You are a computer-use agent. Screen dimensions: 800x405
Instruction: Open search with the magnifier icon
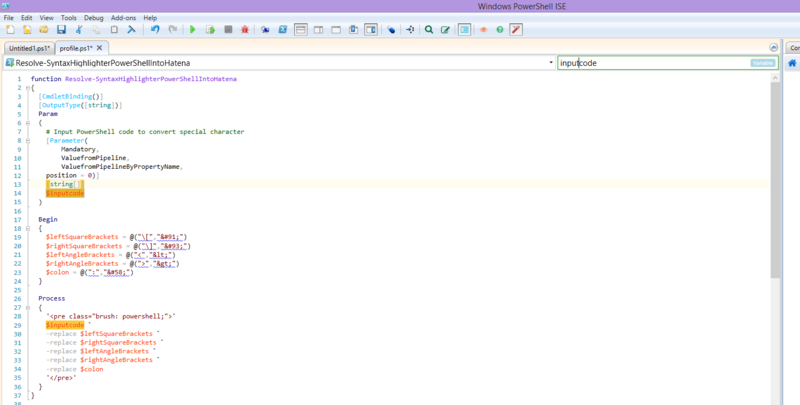429,30
